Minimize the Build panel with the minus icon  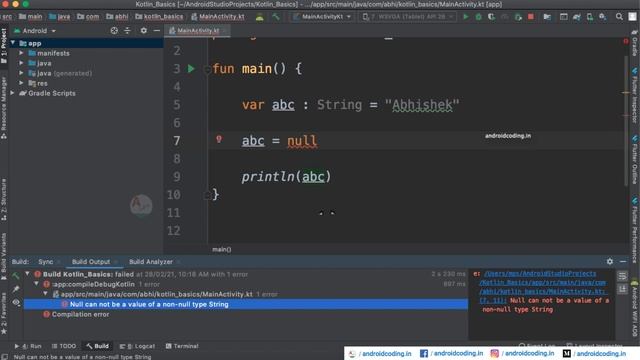[x=623, y=261]
